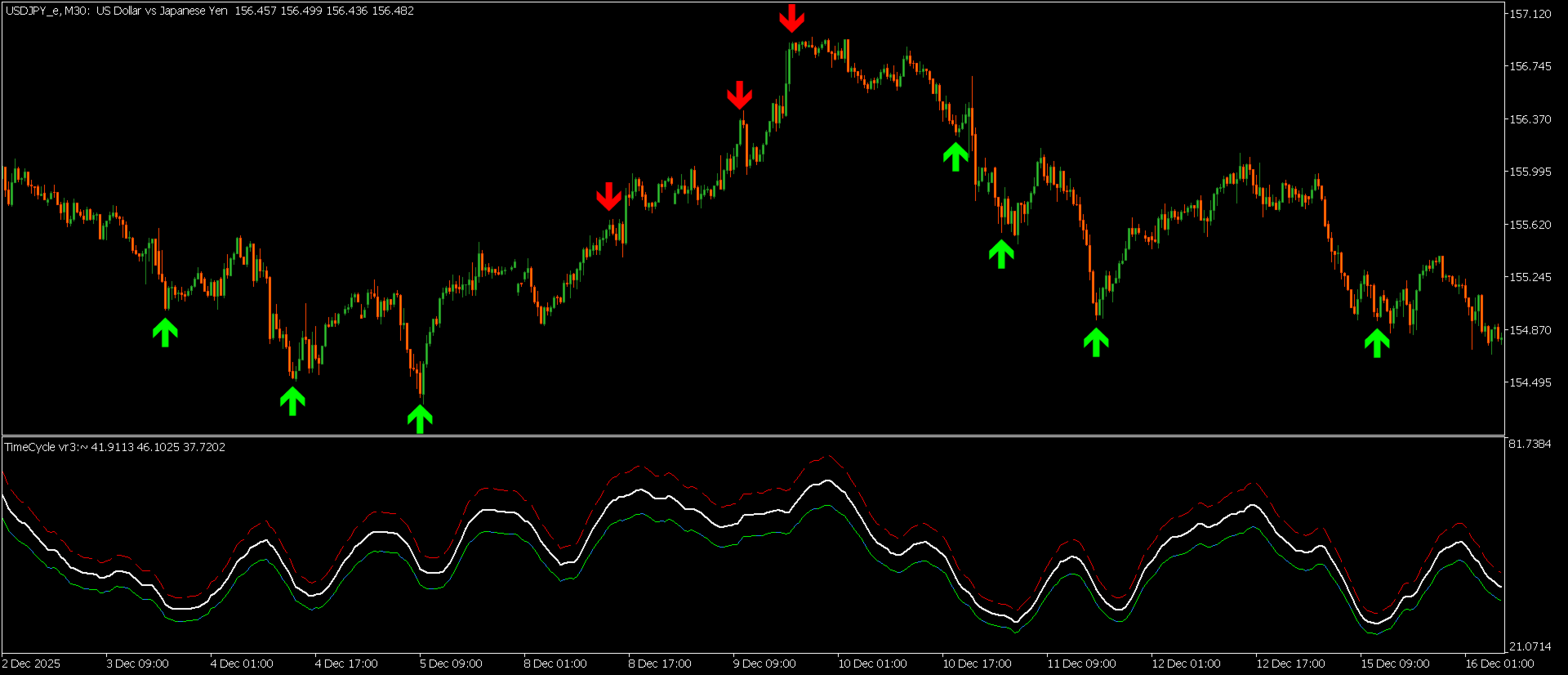Click the '11 Dec 09:00' time axis label
This screenshot has width=1568, height=675.
coord(1081,664)
